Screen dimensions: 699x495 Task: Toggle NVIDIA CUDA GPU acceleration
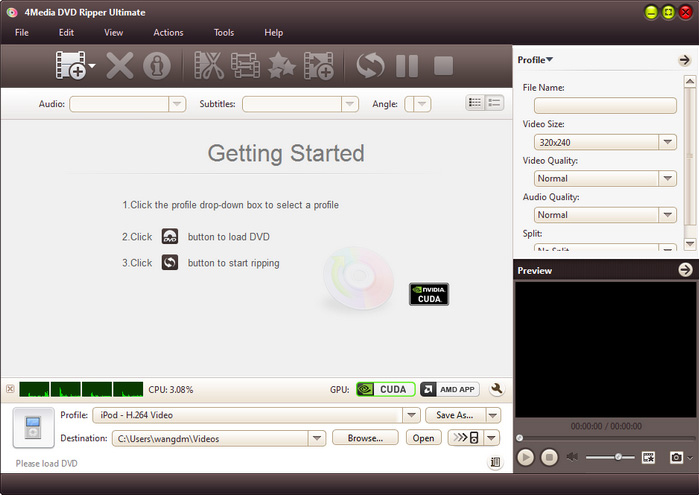385,390
